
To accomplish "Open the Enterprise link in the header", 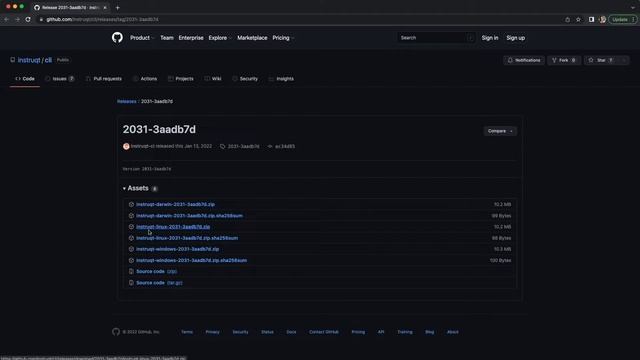I will coord(191,38).
